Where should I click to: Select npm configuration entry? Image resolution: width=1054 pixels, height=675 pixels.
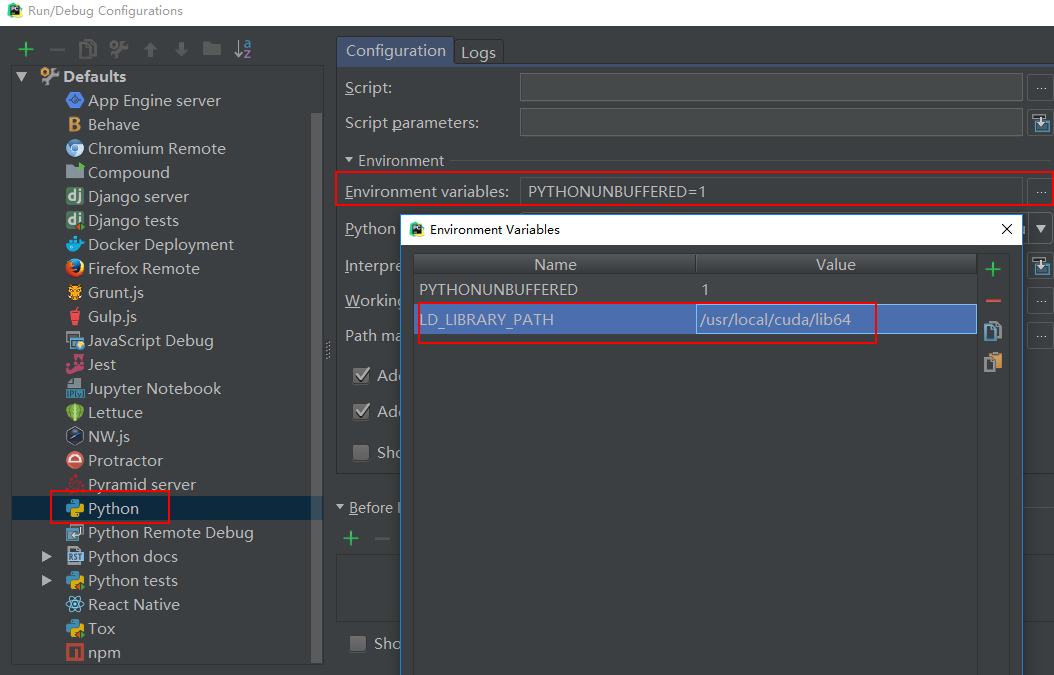click(104, 653)
